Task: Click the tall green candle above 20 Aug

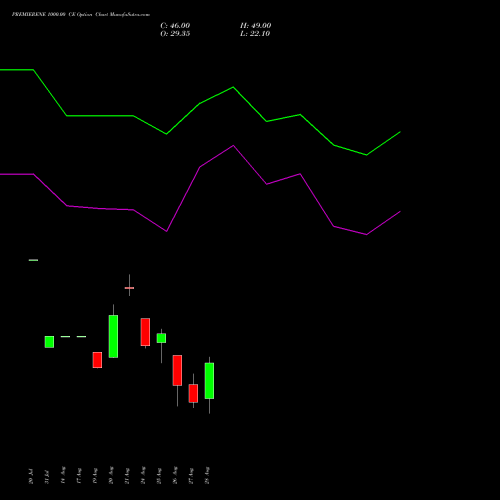Action: point(113,336)
